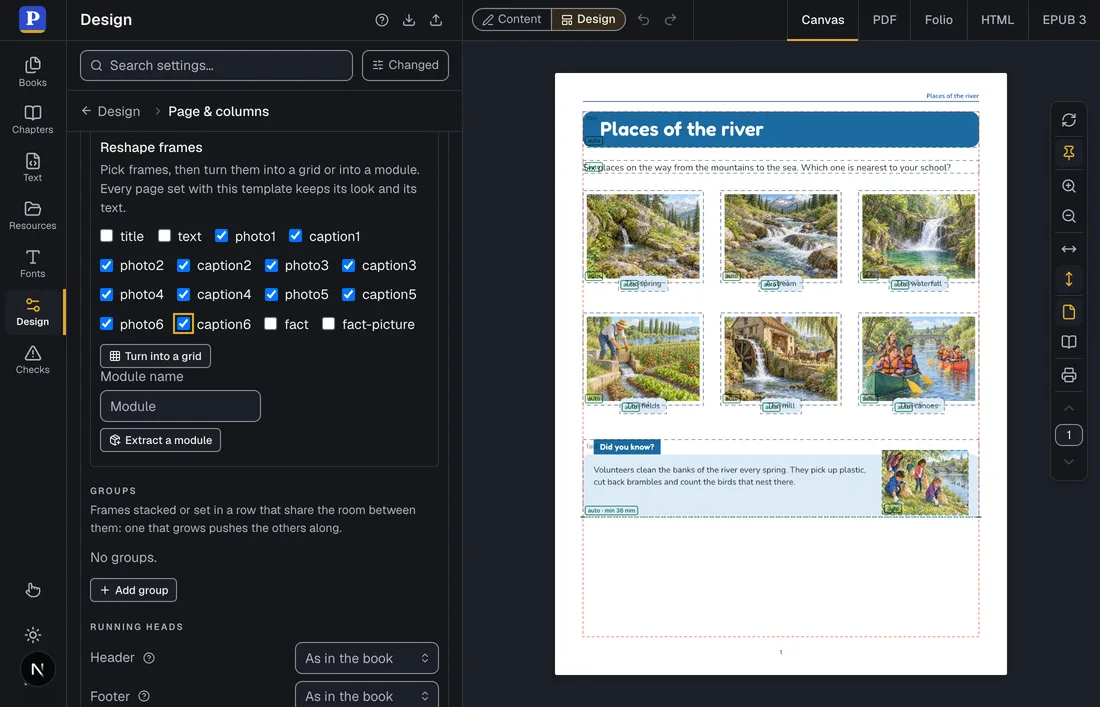The height and width of the screenshot is (707, 1100).
Task: Go to Chapters in the sidebar
Action: tap(32, 120)
